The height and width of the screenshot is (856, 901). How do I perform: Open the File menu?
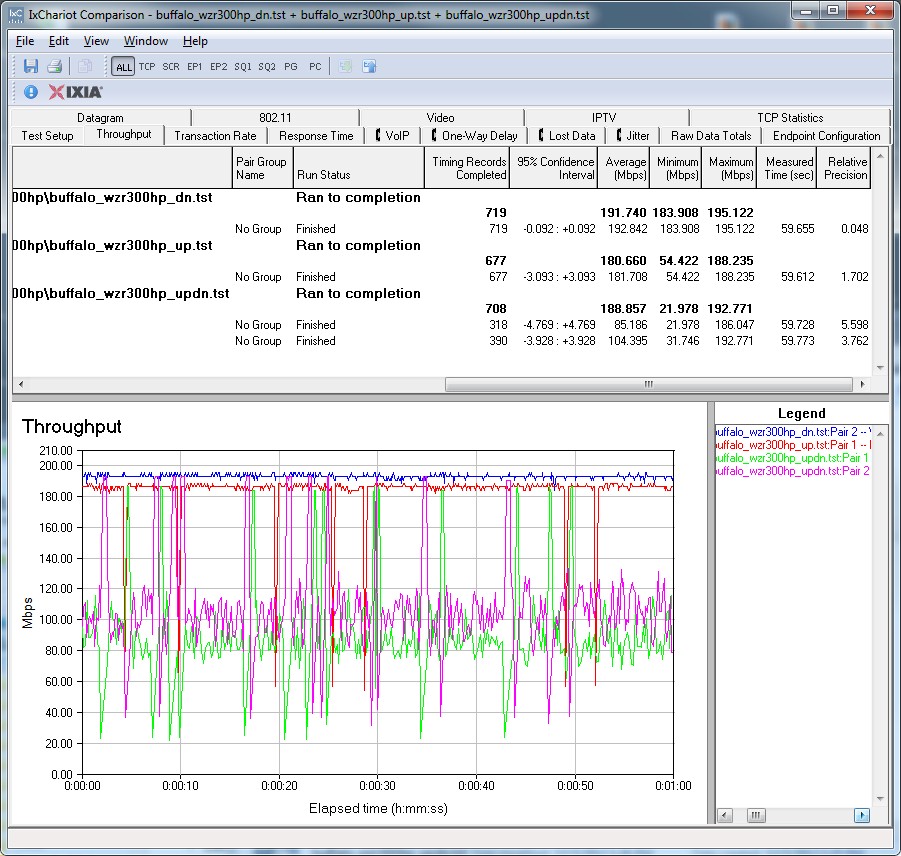coord(25,41)
